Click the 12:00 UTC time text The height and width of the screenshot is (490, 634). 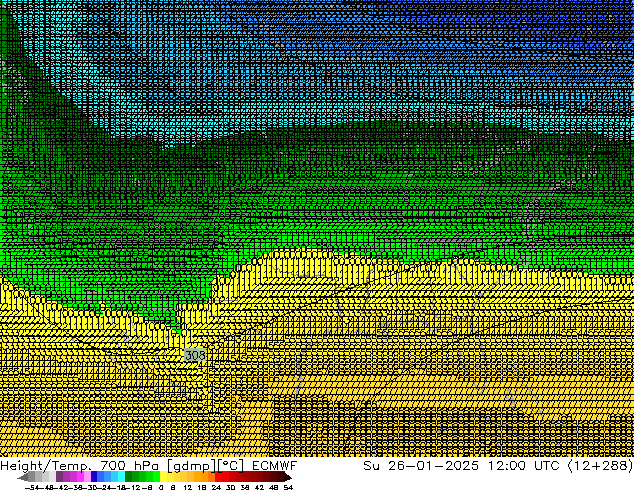[x=524, y=466]
